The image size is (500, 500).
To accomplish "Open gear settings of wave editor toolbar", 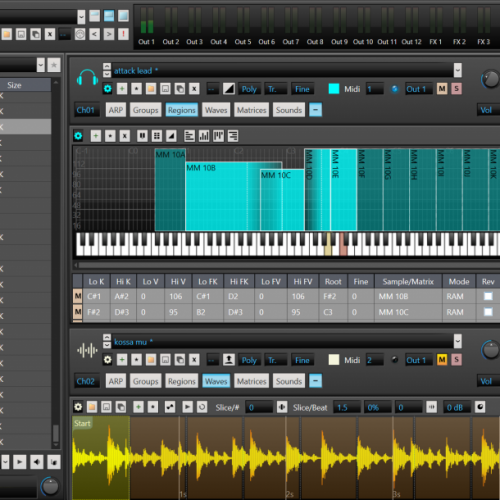I will (78, 407).
